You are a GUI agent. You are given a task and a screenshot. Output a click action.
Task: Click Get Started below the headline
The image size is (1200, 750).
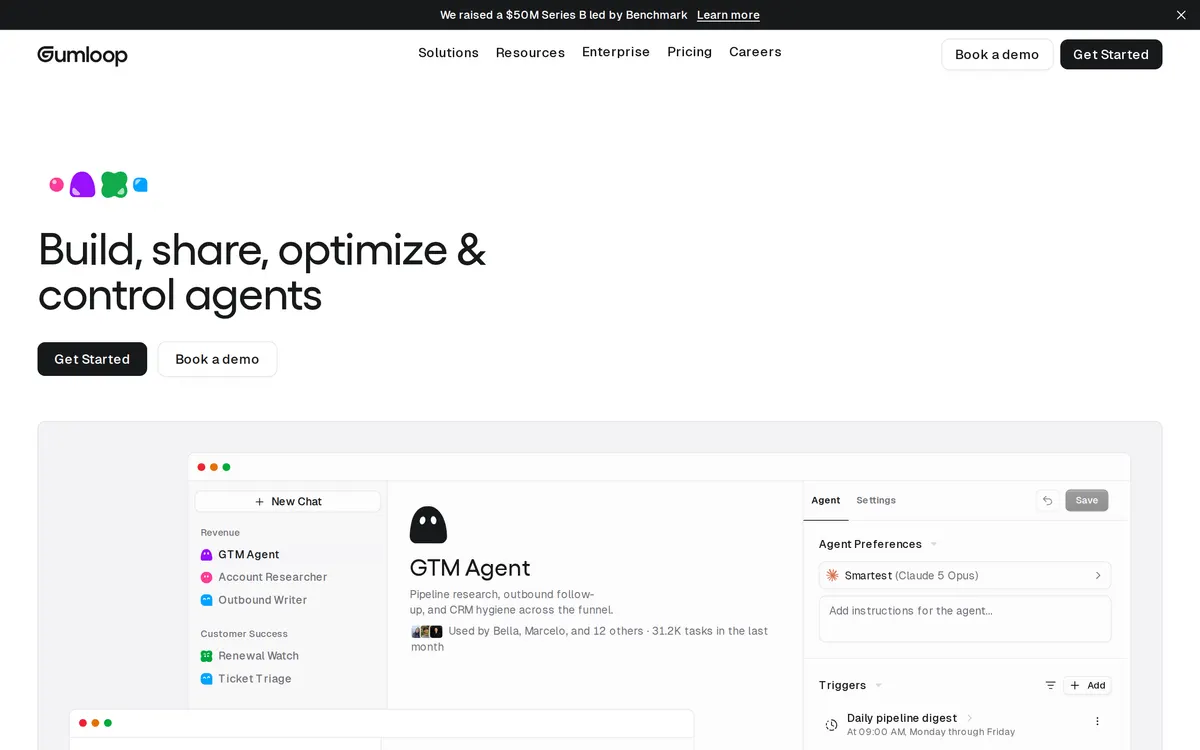point(92,359)
